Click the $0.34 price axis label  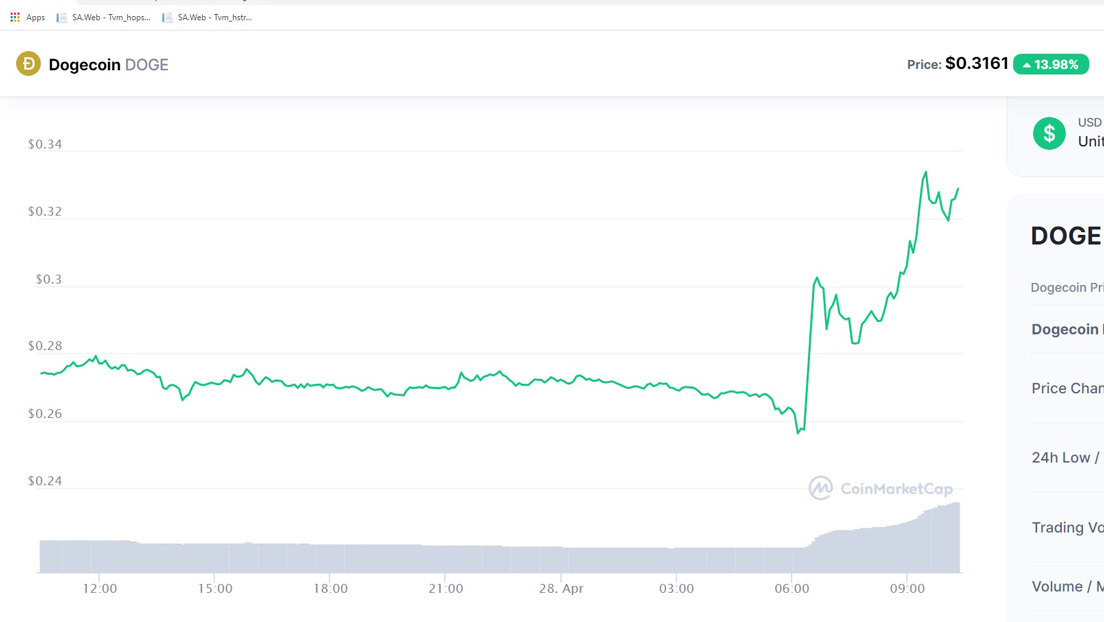click(45, 144)
